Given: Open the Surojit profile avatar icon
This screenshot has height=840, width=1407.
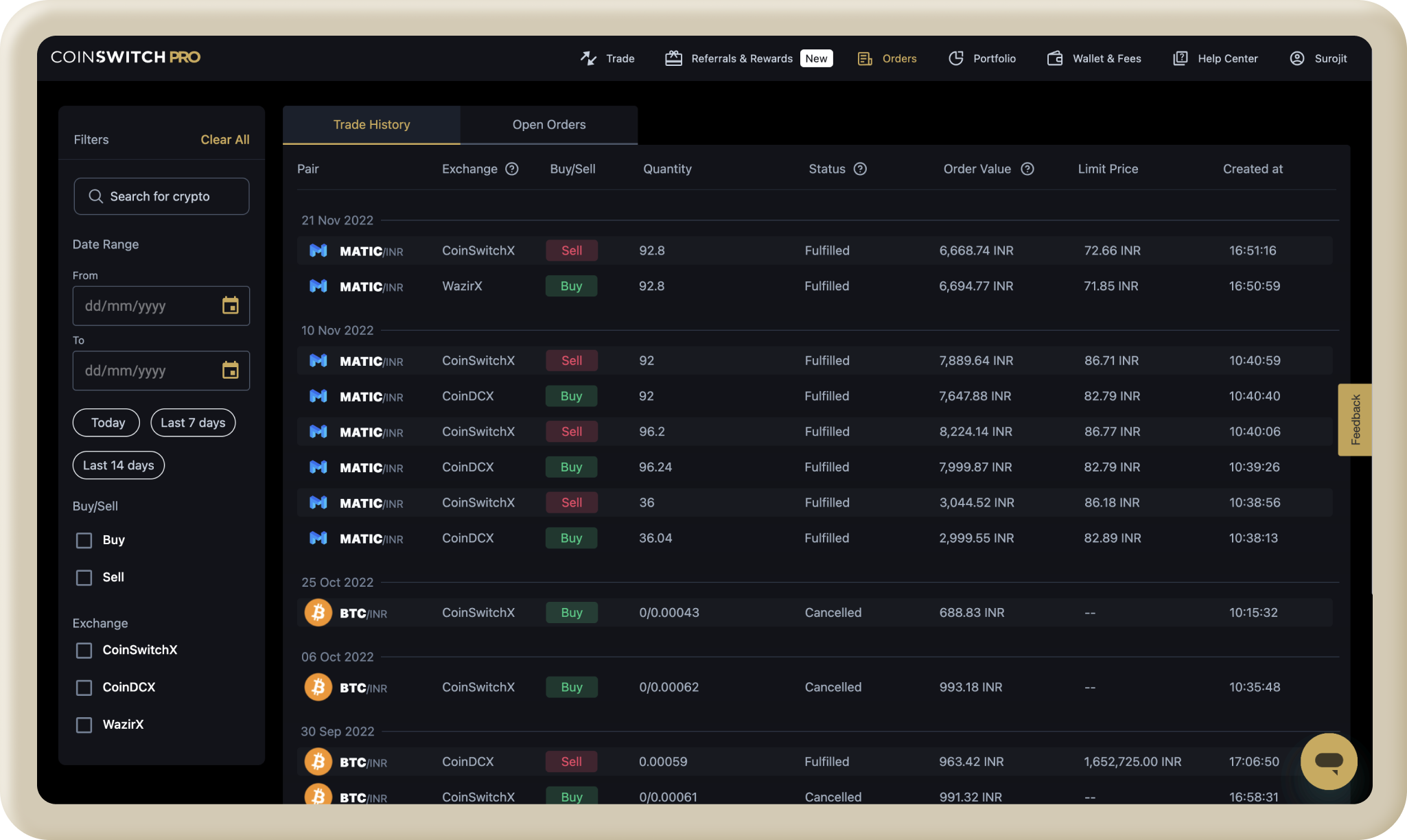Looking at the screenshot, I should pos(1297,58).
